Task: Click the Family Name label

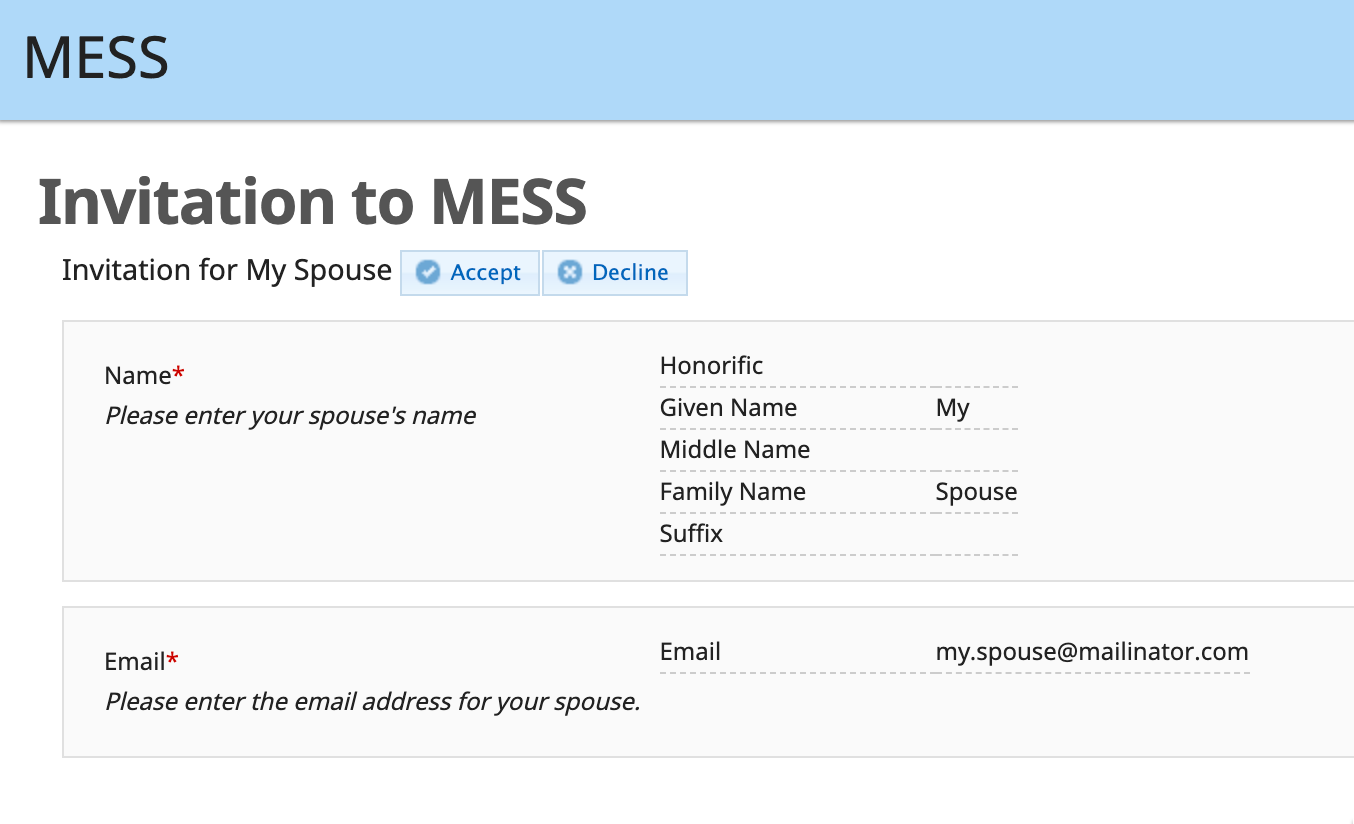Action: tap(732, 492)
